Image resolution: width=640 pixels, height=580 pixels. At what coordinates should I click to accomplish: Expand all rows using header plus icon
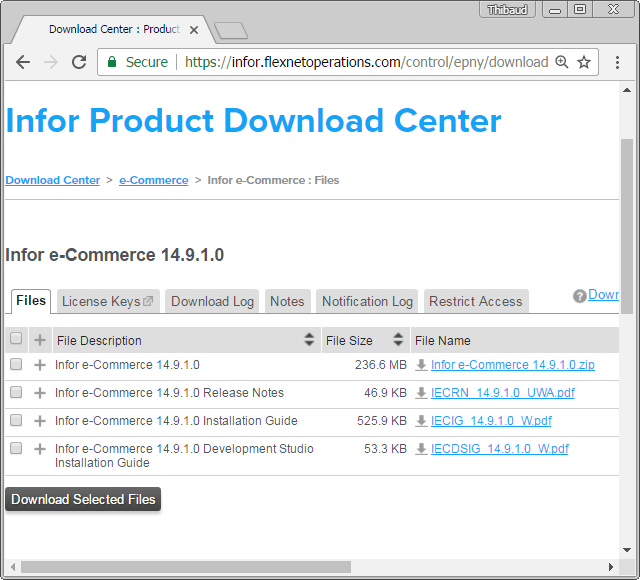[40, 340]
